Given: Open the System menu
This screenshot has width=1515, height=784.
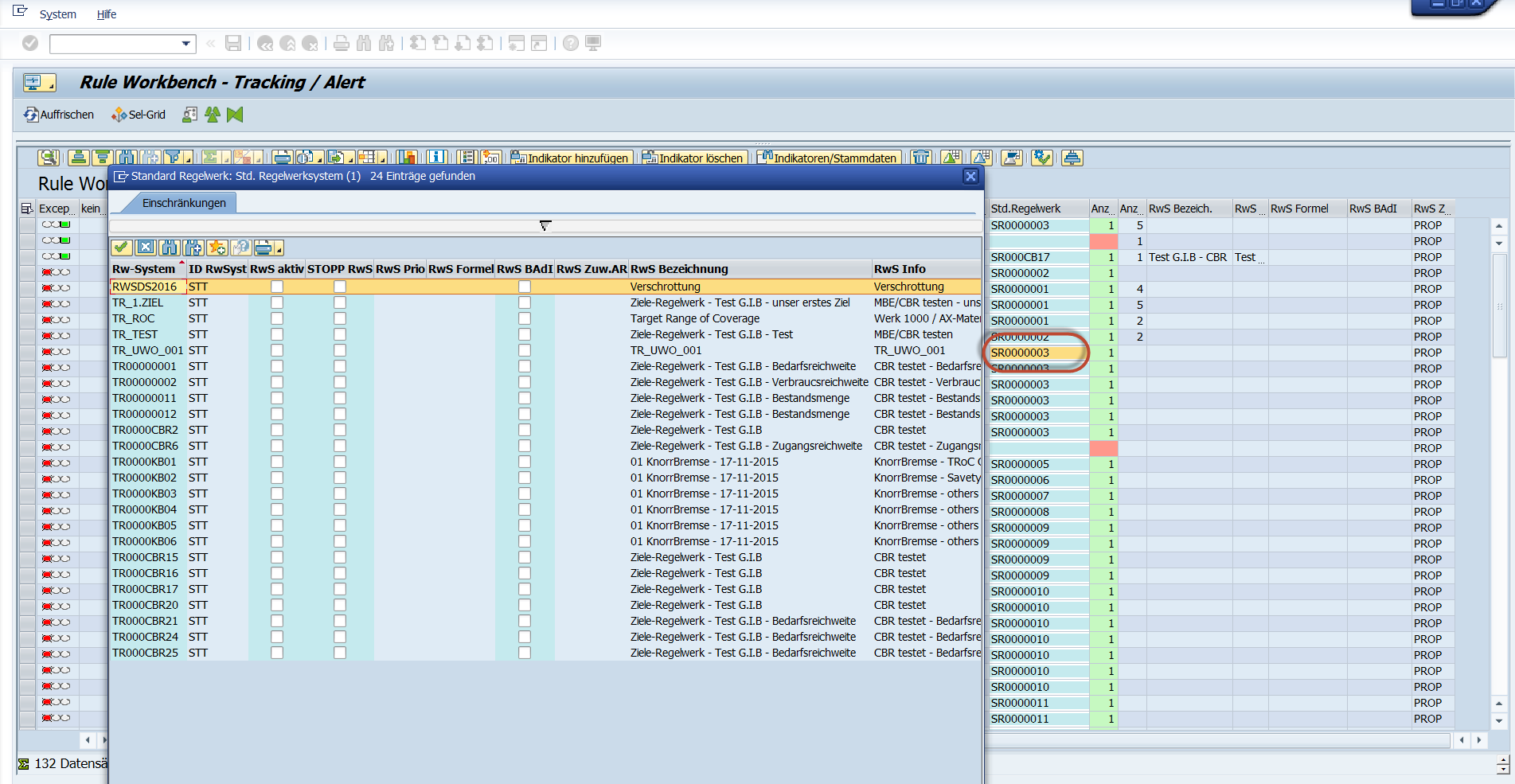Looking at the screenshot, I should pos(57,14).
